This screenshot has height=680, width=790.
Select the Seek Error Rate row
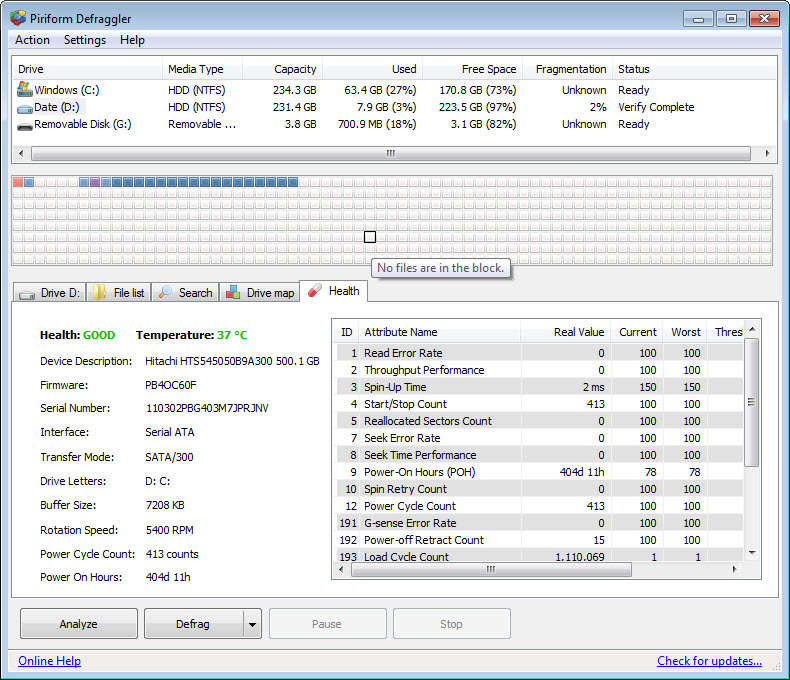pos(539,438)
